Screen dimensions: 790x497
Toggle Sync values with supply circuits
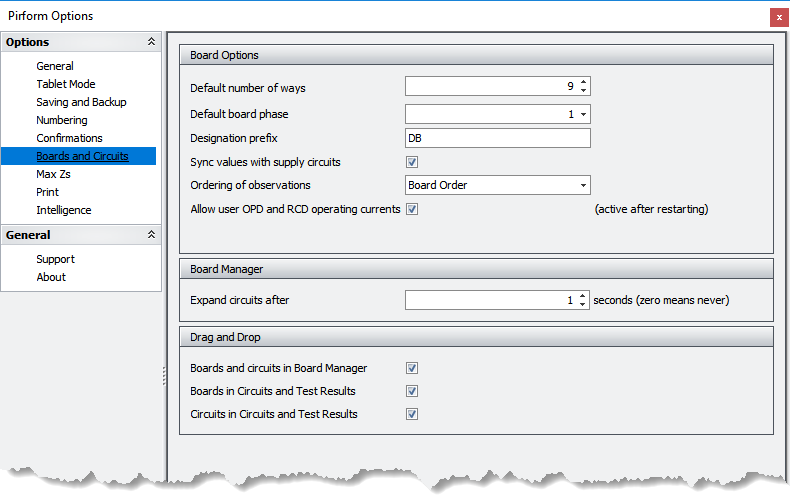412,162
